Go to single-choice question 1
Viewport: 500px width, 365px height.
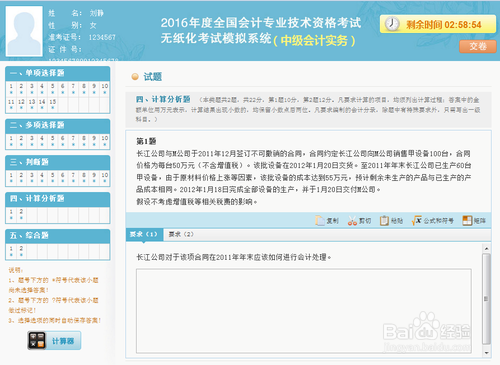pos(11,89)
